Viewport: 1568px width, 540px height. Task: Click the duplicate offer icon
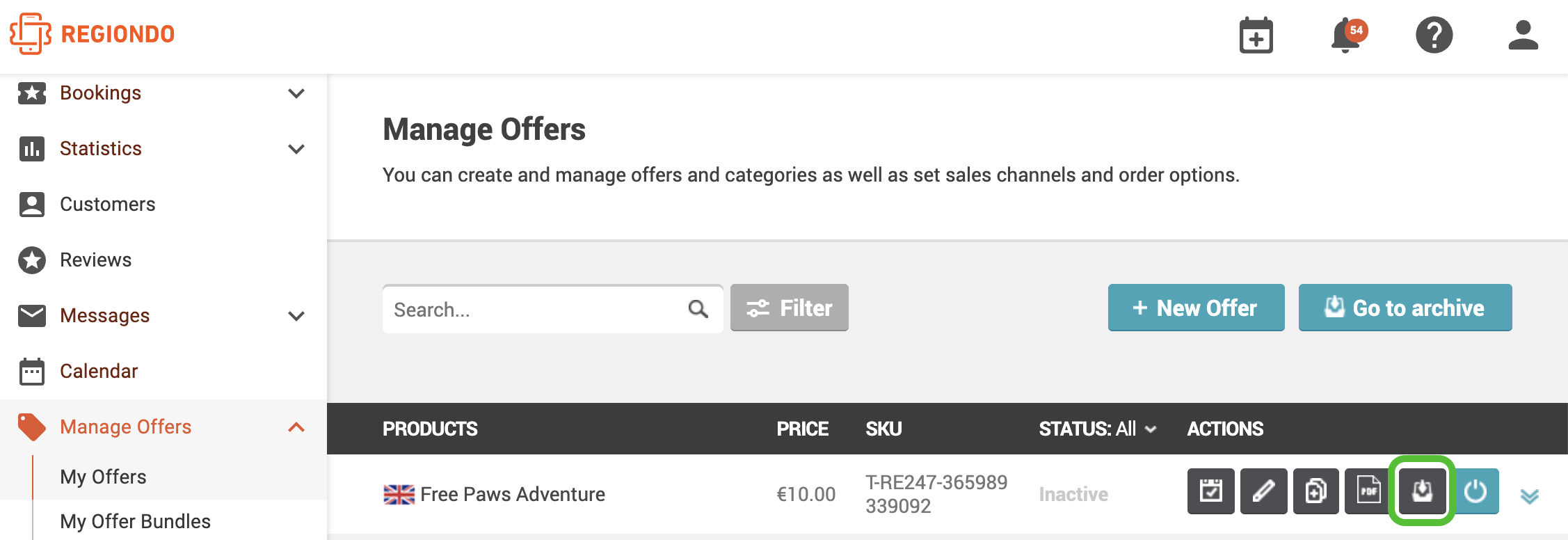(1316, 491)
